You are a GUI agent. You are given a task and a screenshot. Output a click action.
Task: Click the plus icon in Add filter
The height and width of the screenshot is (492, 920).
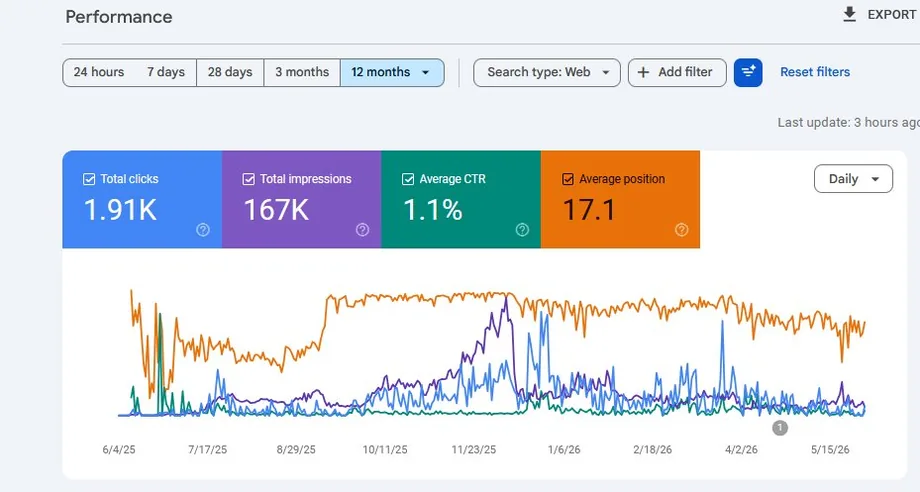(x=644, y=72)
